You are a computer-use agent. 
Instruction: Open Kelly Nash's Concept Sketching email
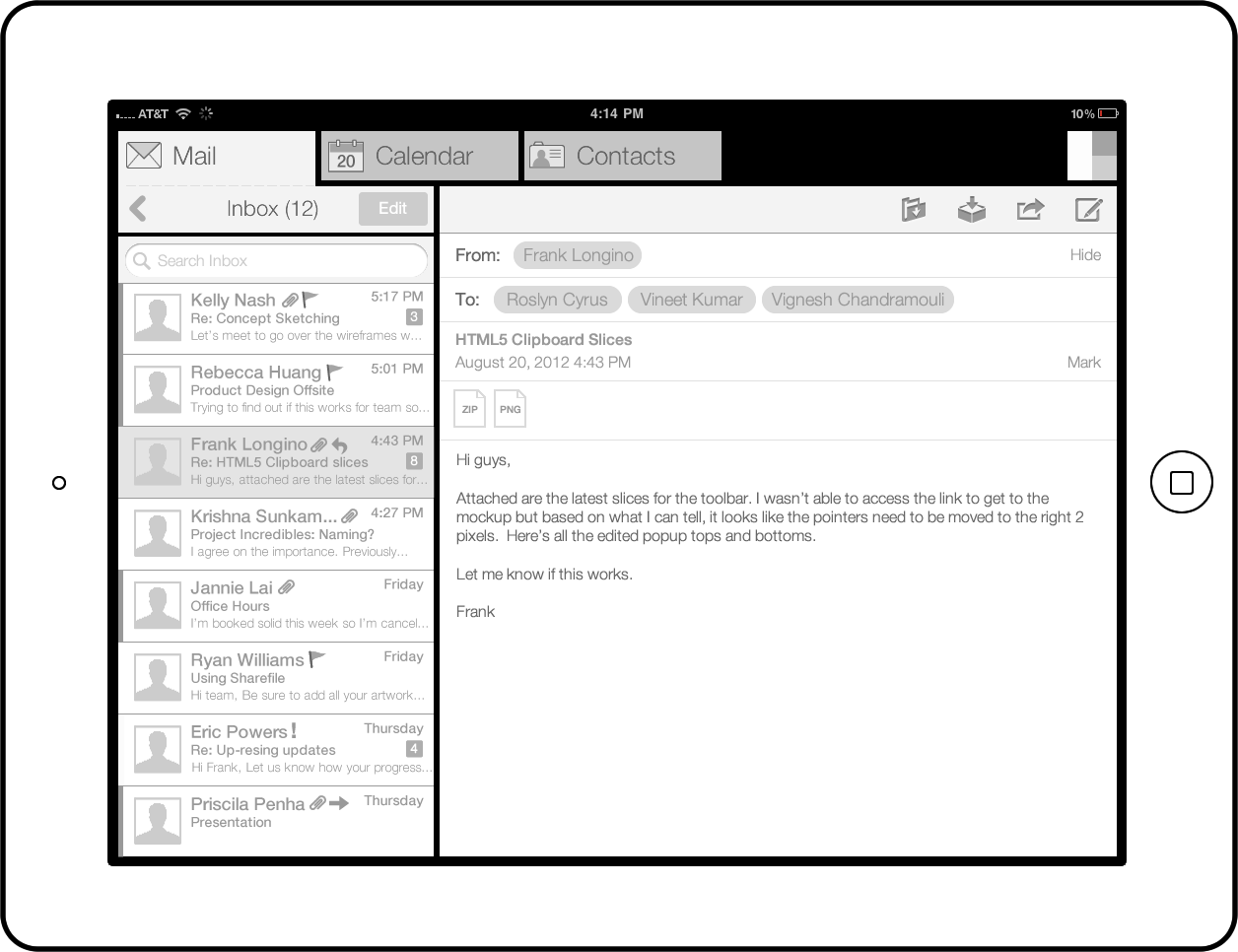[x=276, y=318]
